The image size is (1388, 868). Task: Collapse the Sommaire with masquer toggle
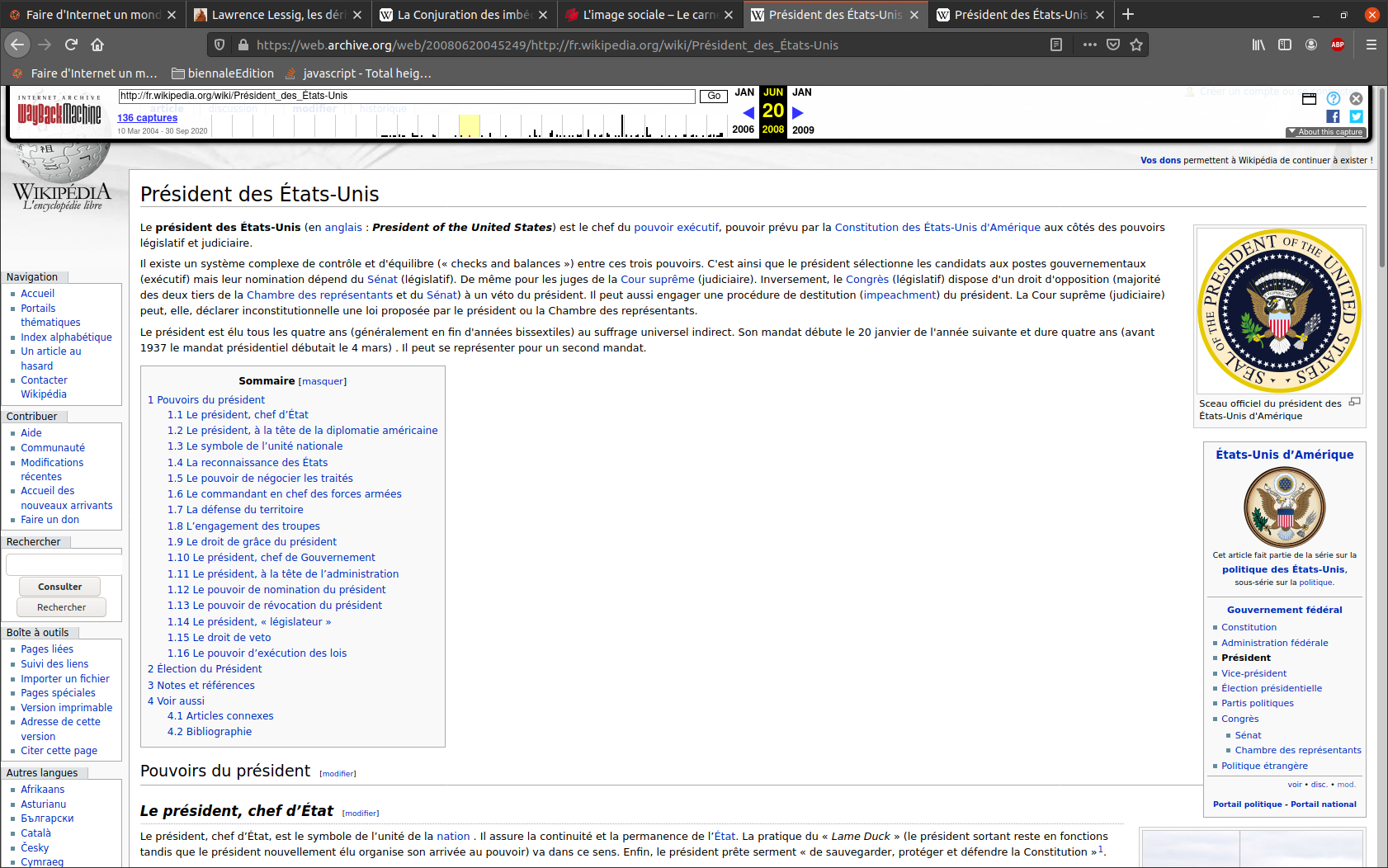click(322, 381)
